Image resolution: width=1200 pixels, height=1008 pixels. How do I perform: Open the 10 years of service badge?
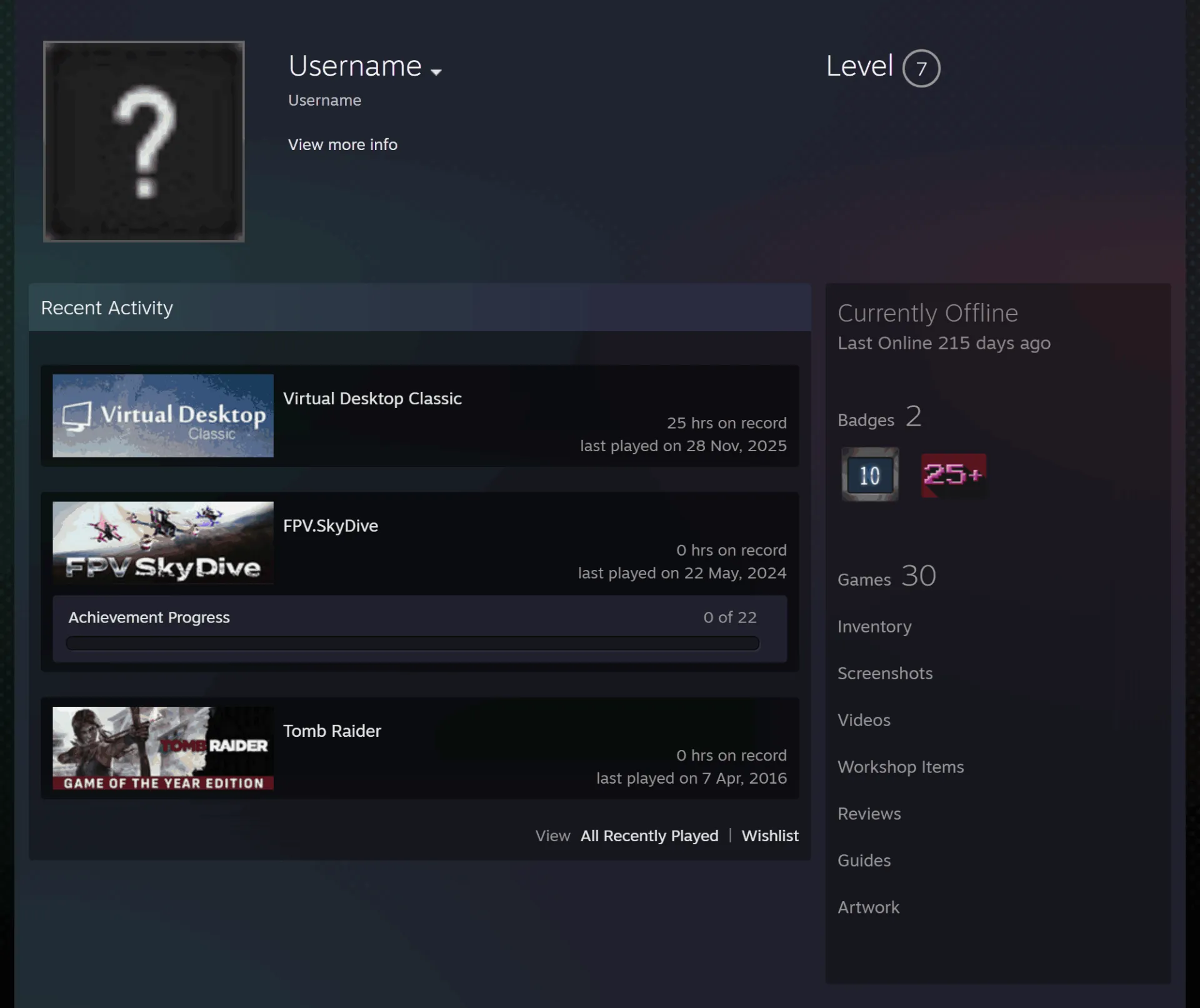[870, 474]
